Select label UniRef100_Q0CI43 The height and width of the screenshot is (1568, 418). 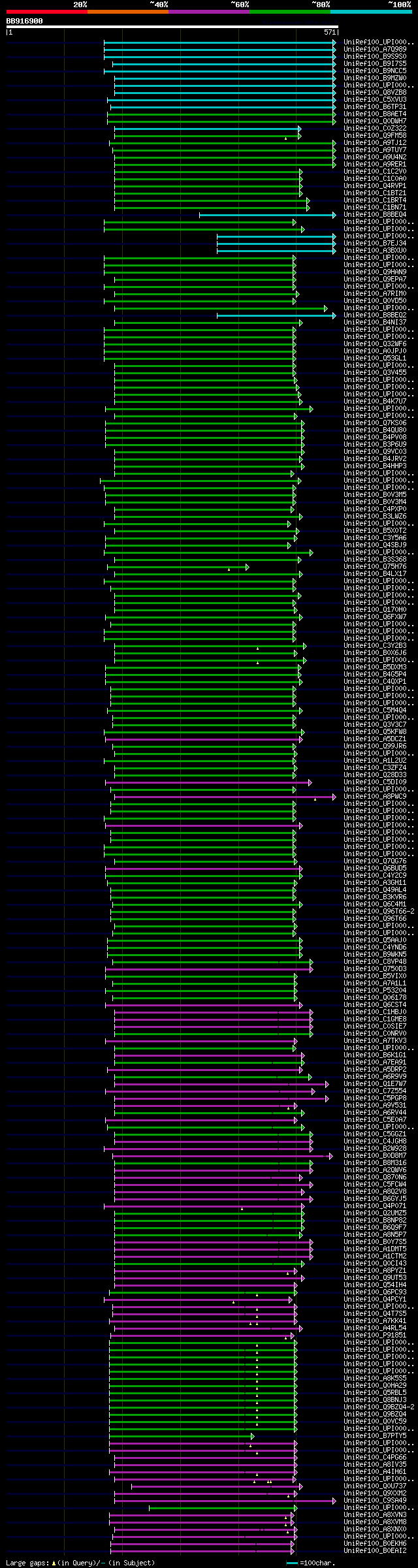coord(375,1263)
